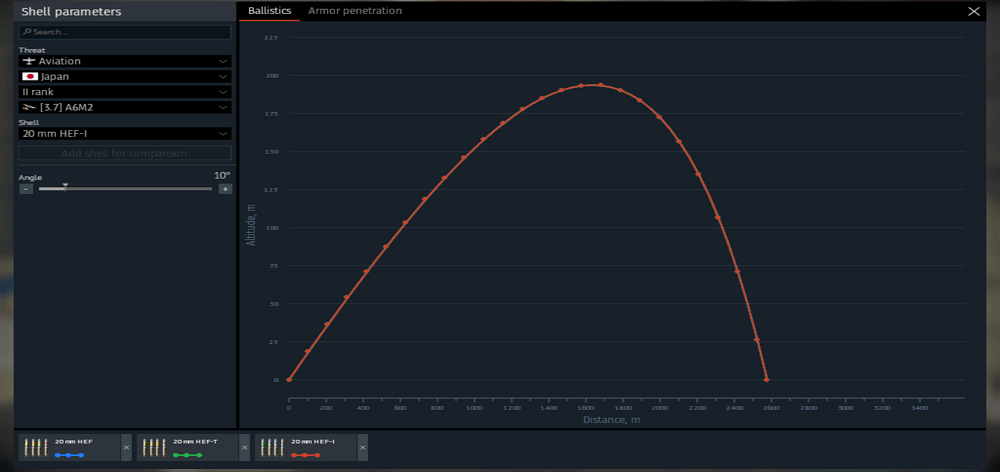Viewport: 1000px width, 472px height.
Task: Expand the II rank dropdown
Action: click(x=125, y=92)
